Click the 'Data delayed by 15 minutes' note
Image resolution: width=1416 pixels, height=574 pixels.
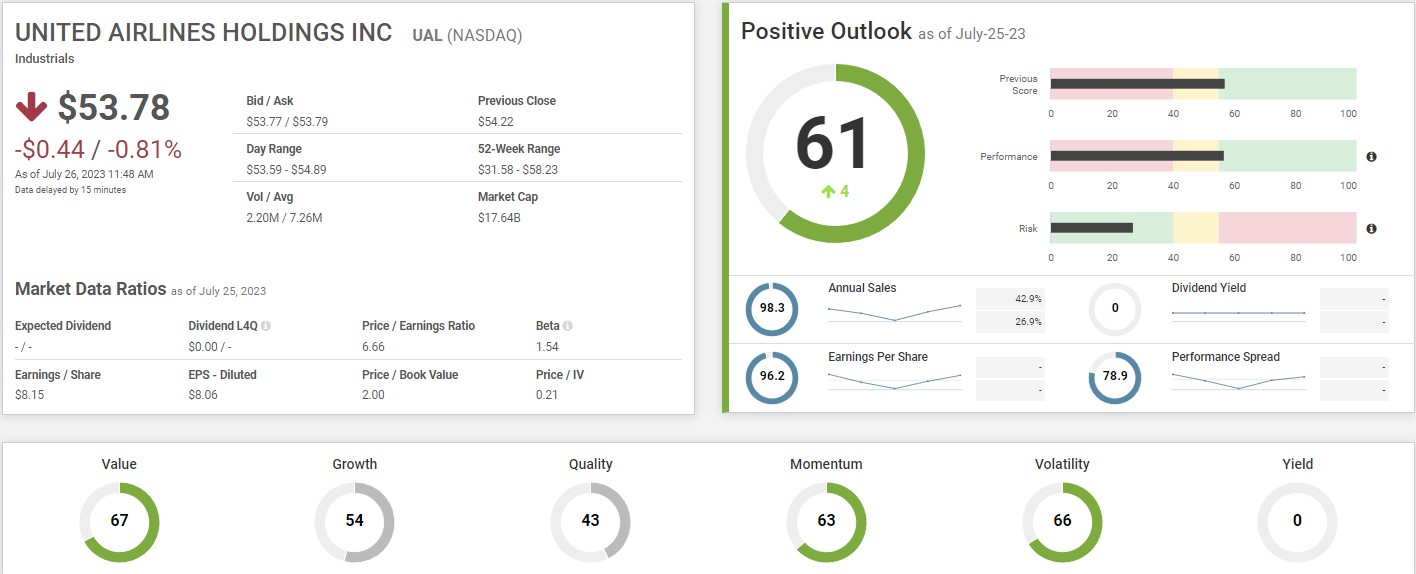pyautogui.click(x=70, y=190)
